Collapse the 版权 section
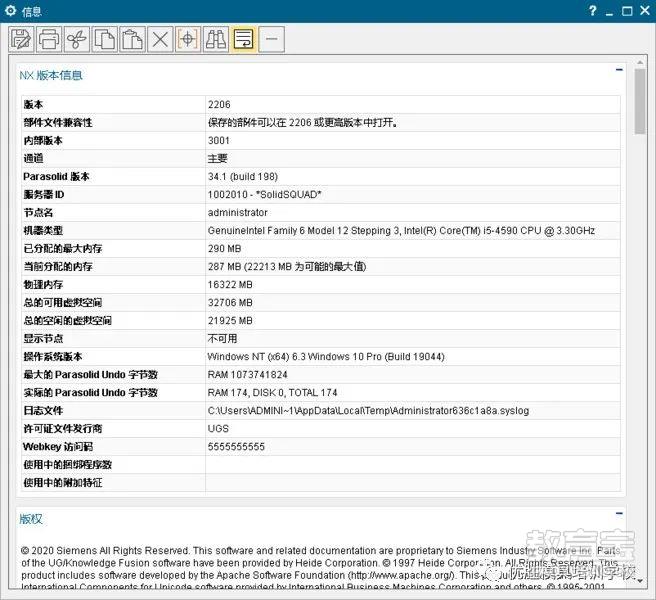 [x=619, y=513]
